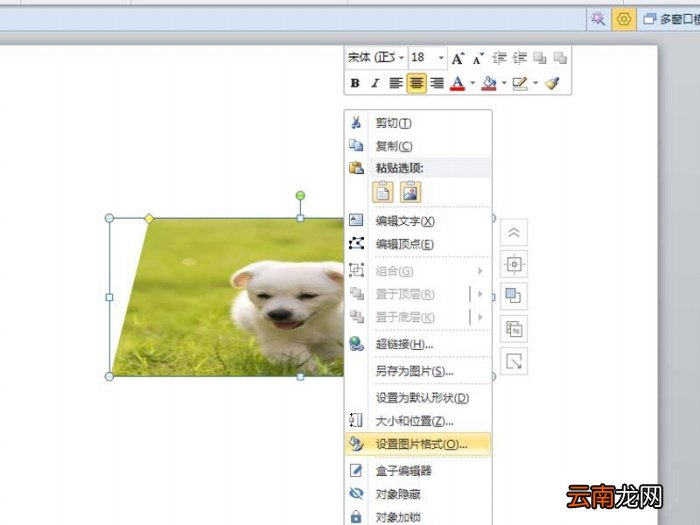Click the purple sparkle icon in the top bar
Image resolution: width=700 pixels, height=525 pixels.
[598, 19]
